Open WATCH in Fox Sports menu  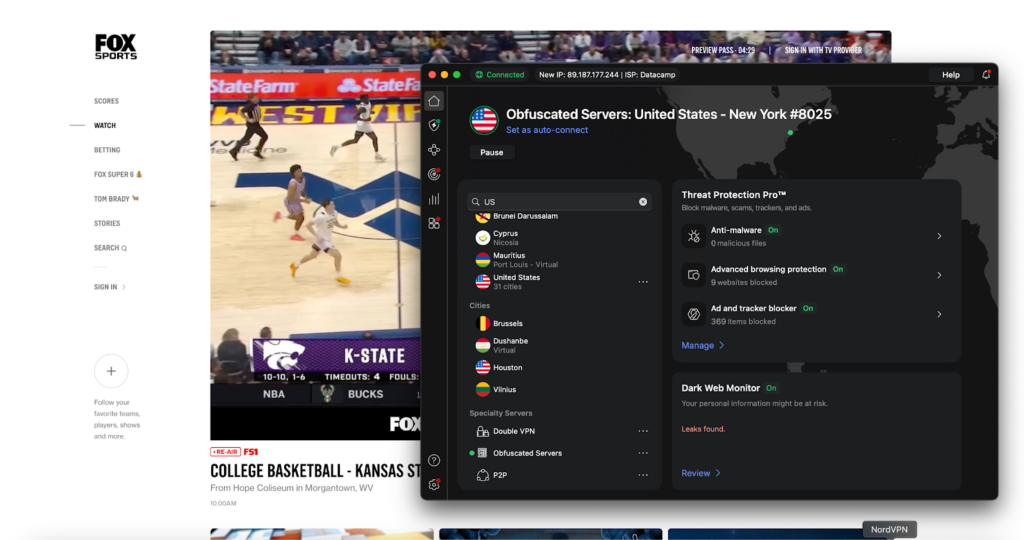pyautogui.click(x=104, y=125)
